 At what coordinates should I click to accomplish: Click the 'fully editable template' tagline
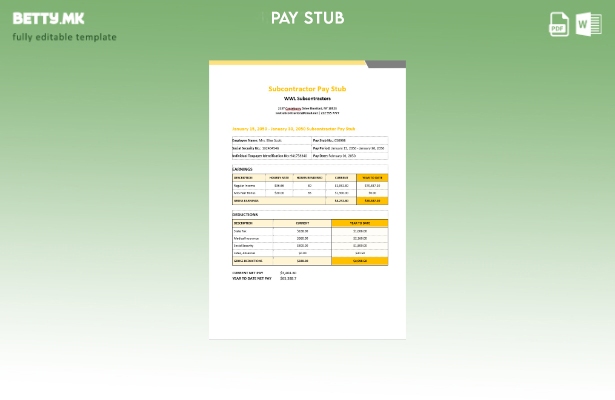tap(64, 38)
